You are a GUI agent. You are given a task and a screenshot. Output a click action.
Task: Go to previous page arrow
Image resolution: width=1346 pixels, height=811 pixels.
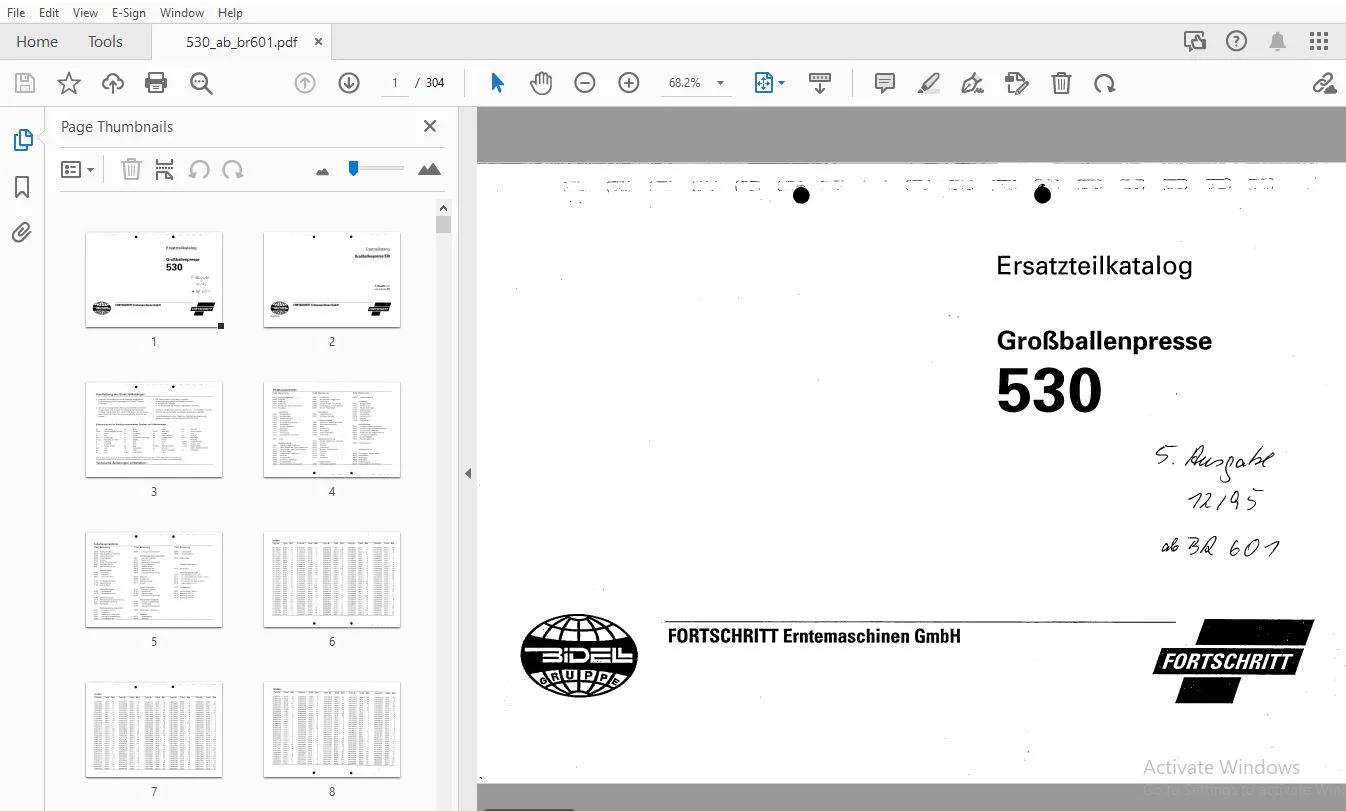[x=305, y=83]
